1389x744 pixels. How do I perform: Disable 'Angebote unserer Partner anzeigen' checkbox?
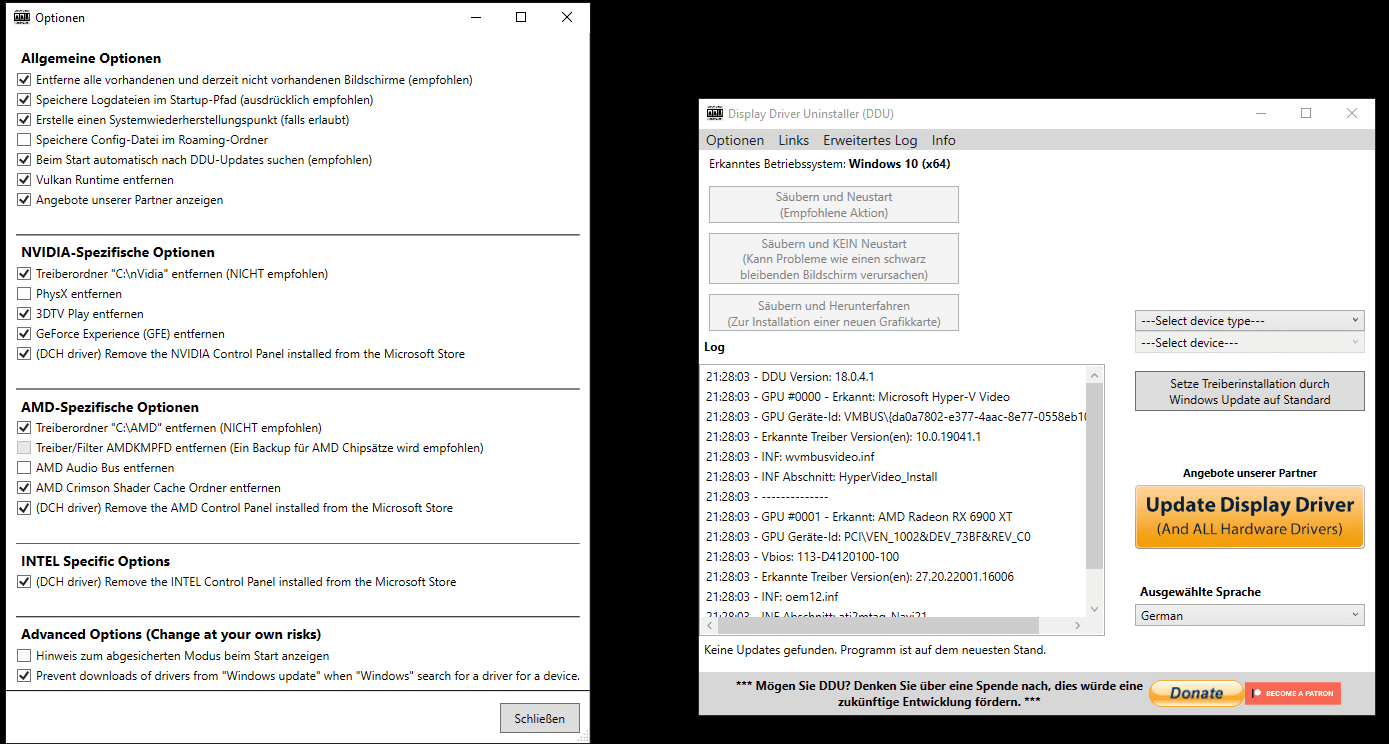point(24,200)
